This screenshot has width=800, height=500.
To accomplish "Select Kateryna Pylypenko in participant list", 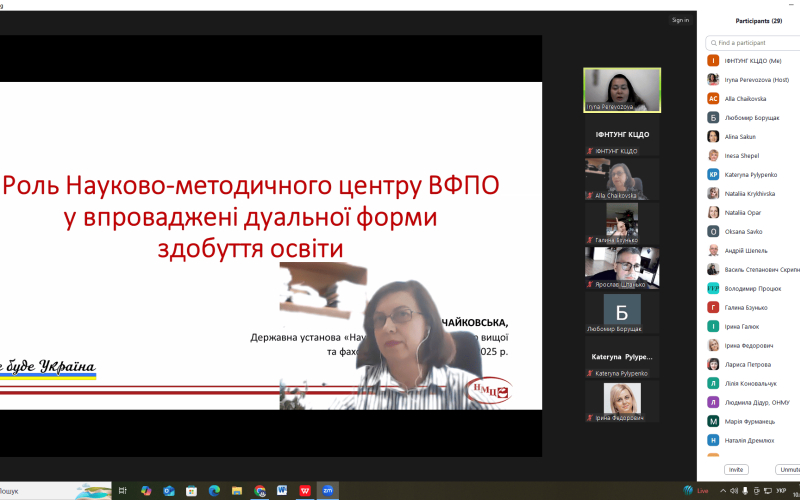I will [x=753, y=174].
